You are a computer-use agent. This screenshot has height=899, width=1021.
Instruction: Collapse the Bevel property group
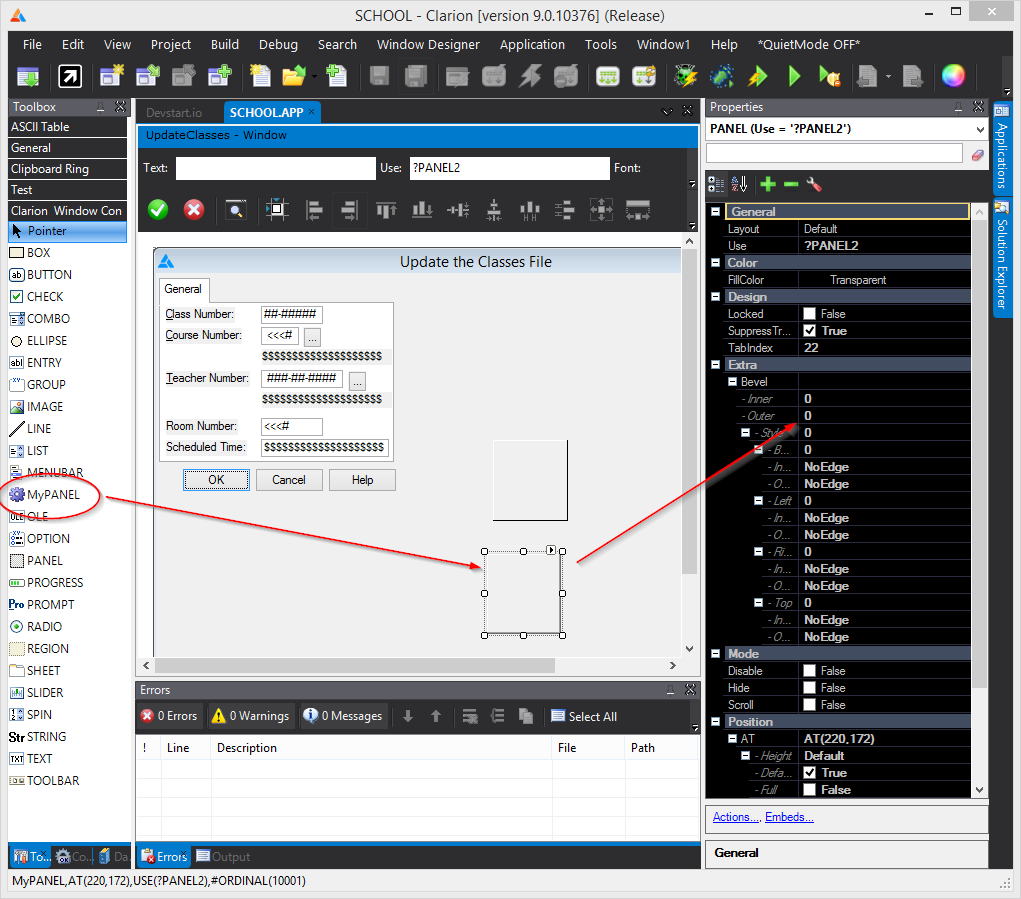tap(731, 382)
